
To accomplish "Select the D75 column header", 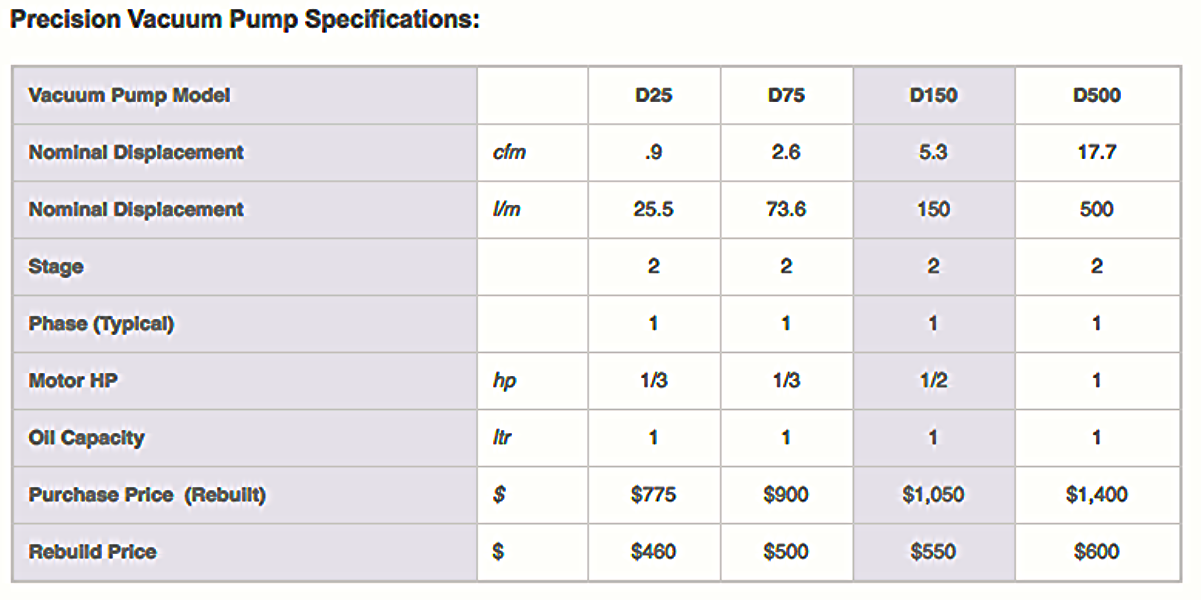I will [x=786, y=96].
